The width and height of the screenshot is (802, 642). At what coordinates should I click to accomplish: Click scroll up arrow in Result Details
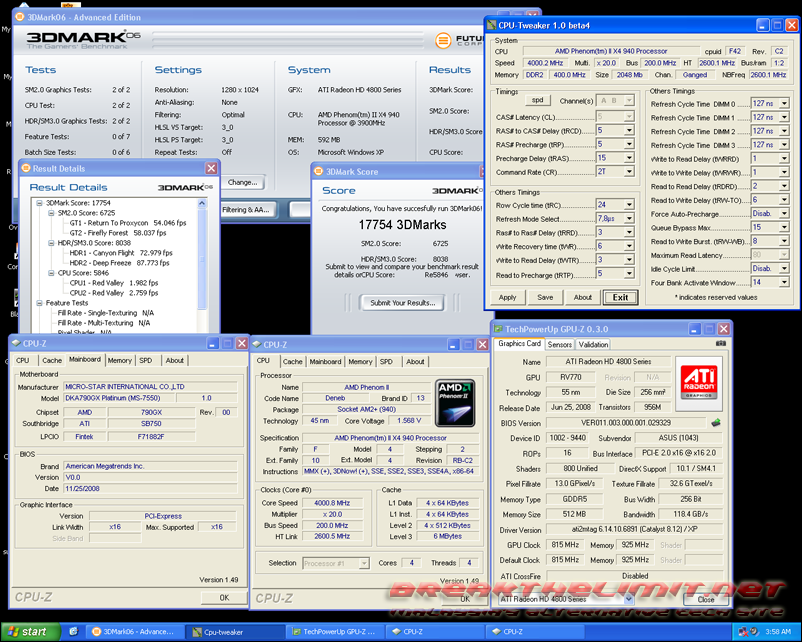(202, 203)
